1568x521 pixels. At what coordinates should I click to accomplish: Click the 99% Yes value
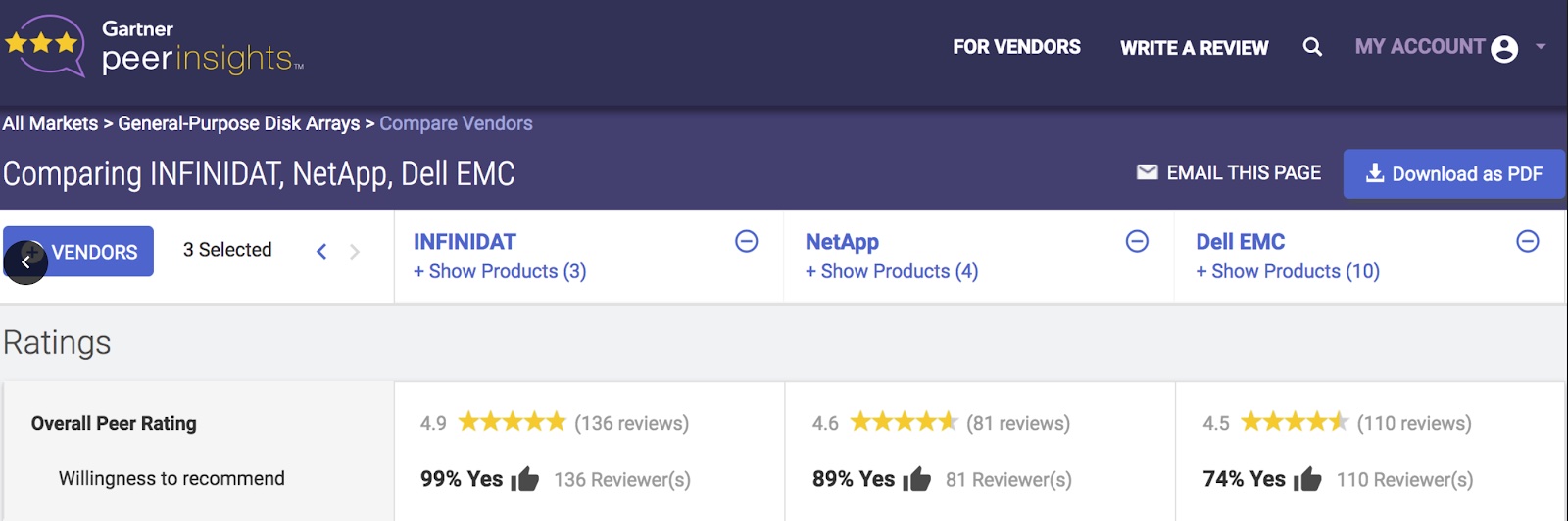(x=462, y=479)
